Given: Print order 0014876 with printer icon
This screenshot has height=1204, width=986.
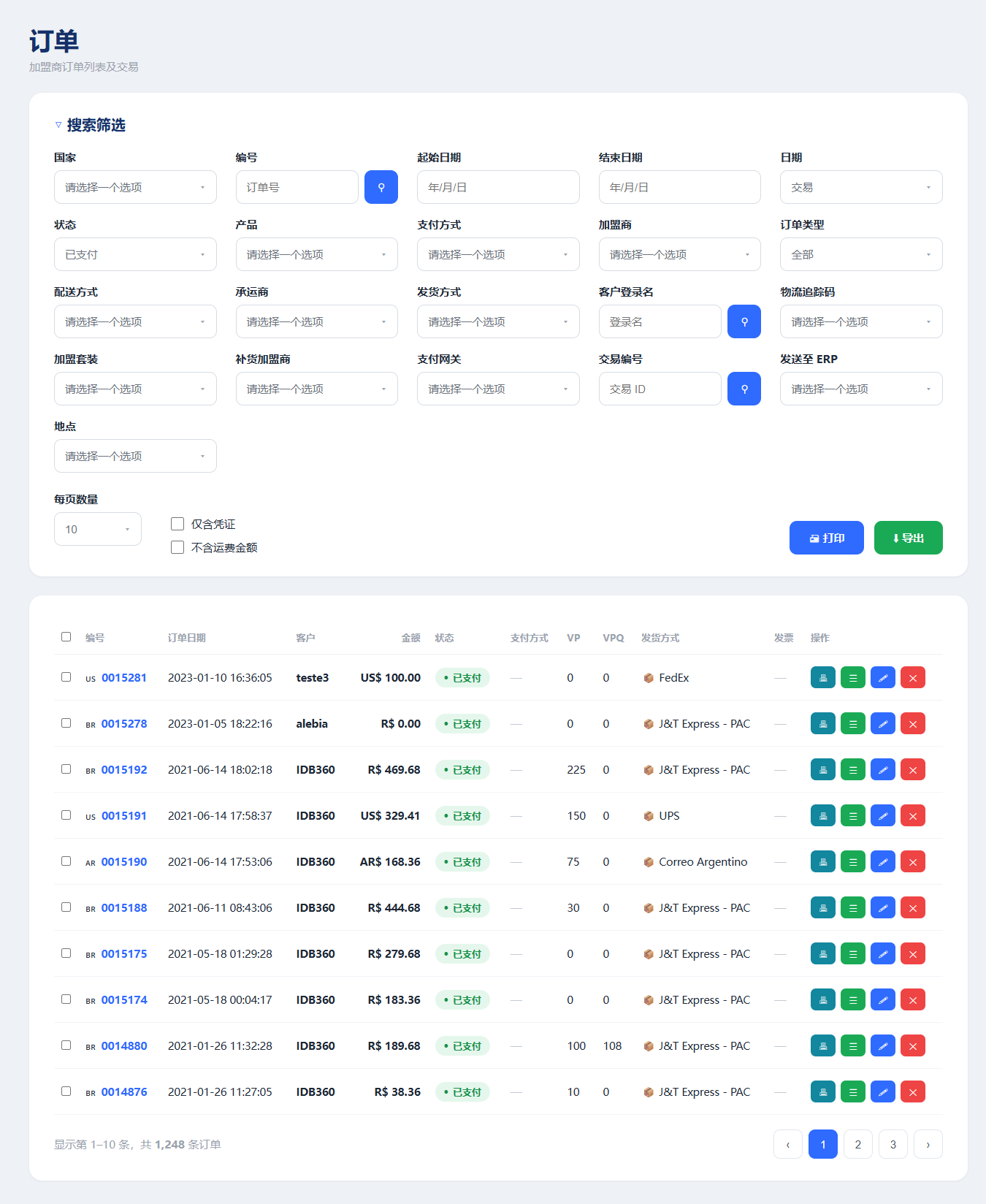Looking at the screenshot, I should [823, 1091].
